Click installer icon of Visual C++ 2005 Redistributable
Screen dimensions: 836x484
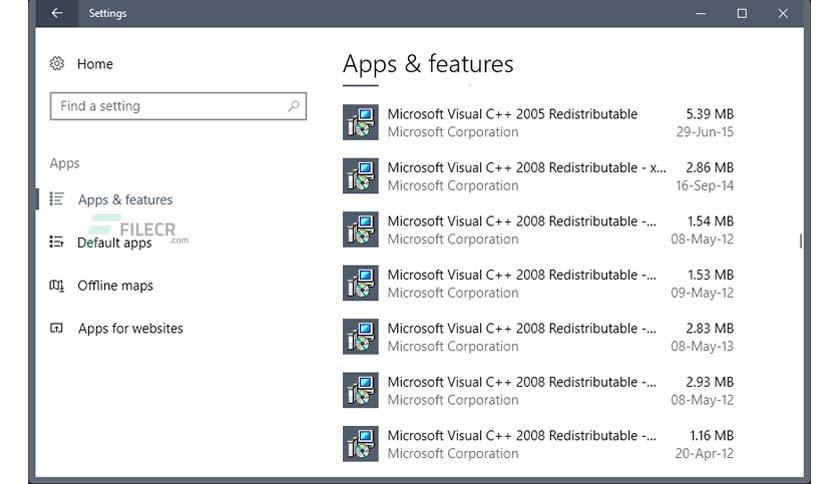[x=360, y=122]
